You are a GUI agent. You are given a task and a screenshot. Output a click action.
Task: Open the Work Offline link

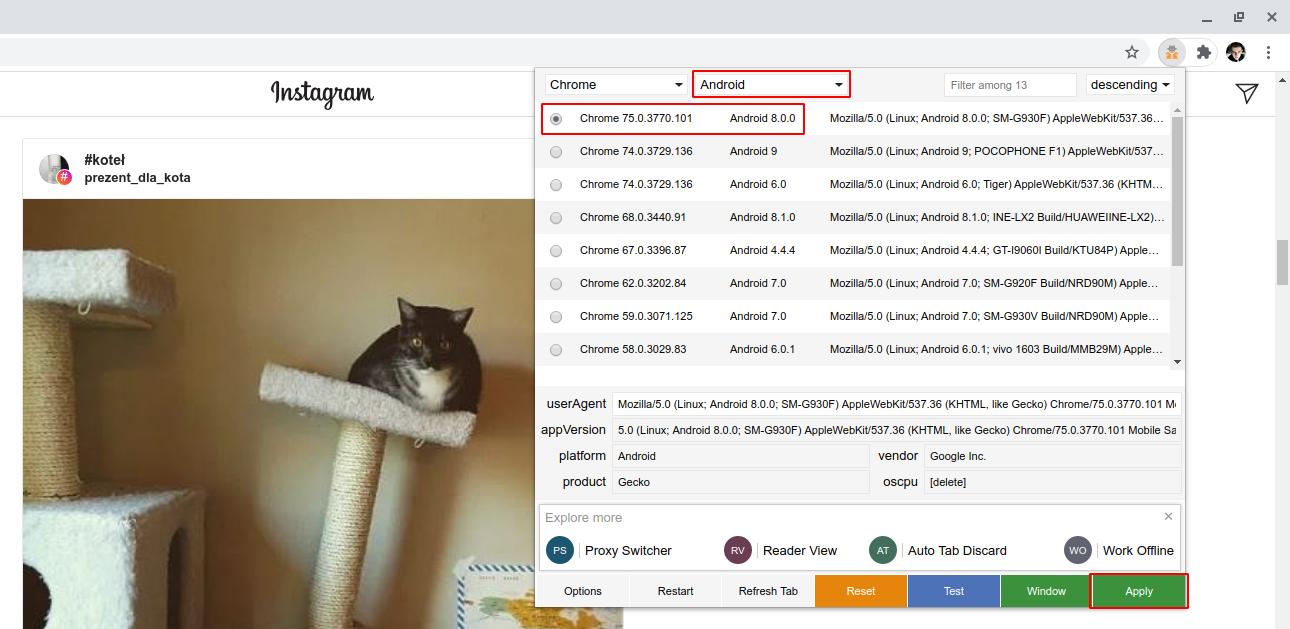1138,550
